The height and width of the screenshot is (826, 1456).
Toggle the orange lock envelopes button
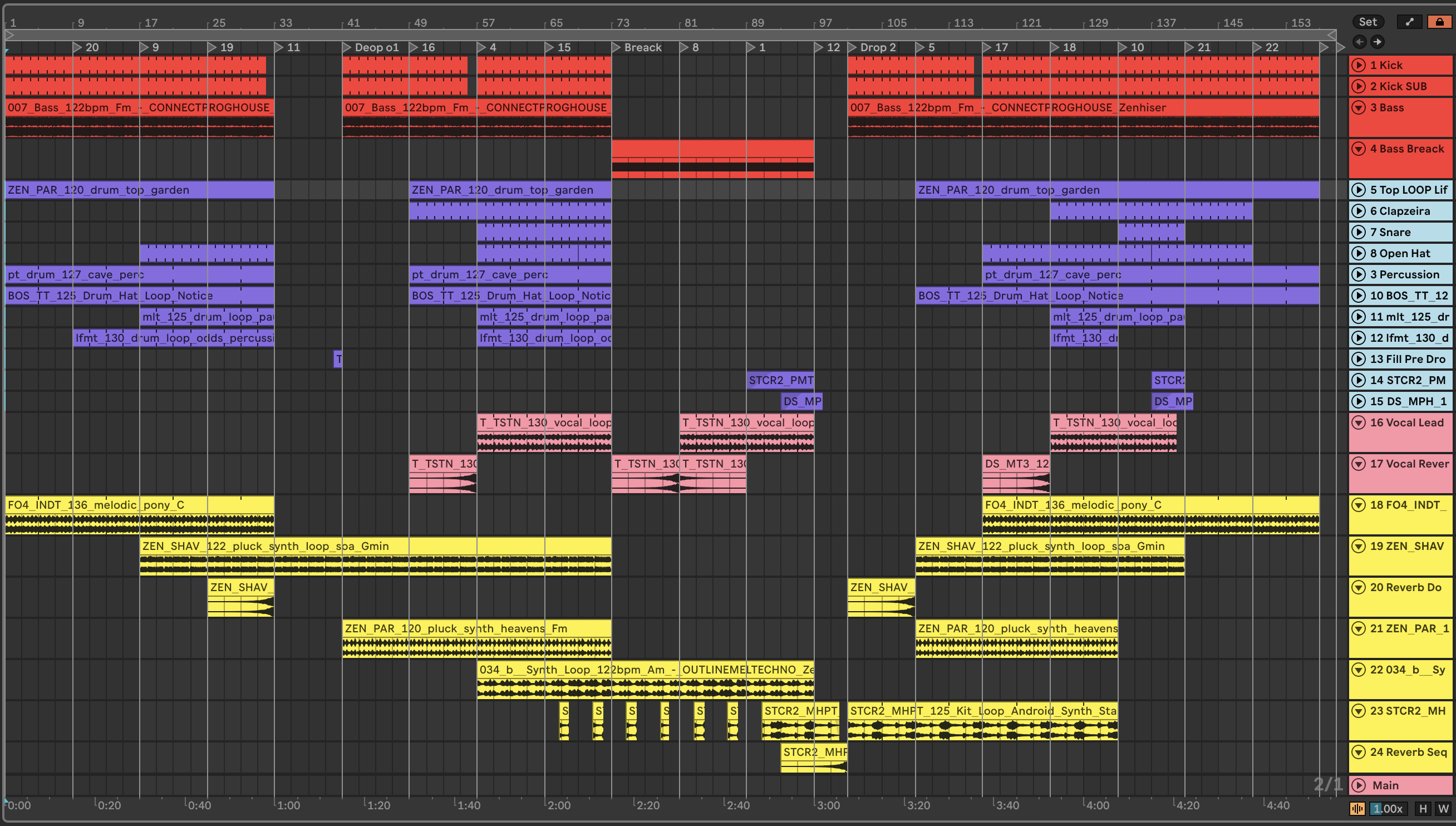(1439, 22)
